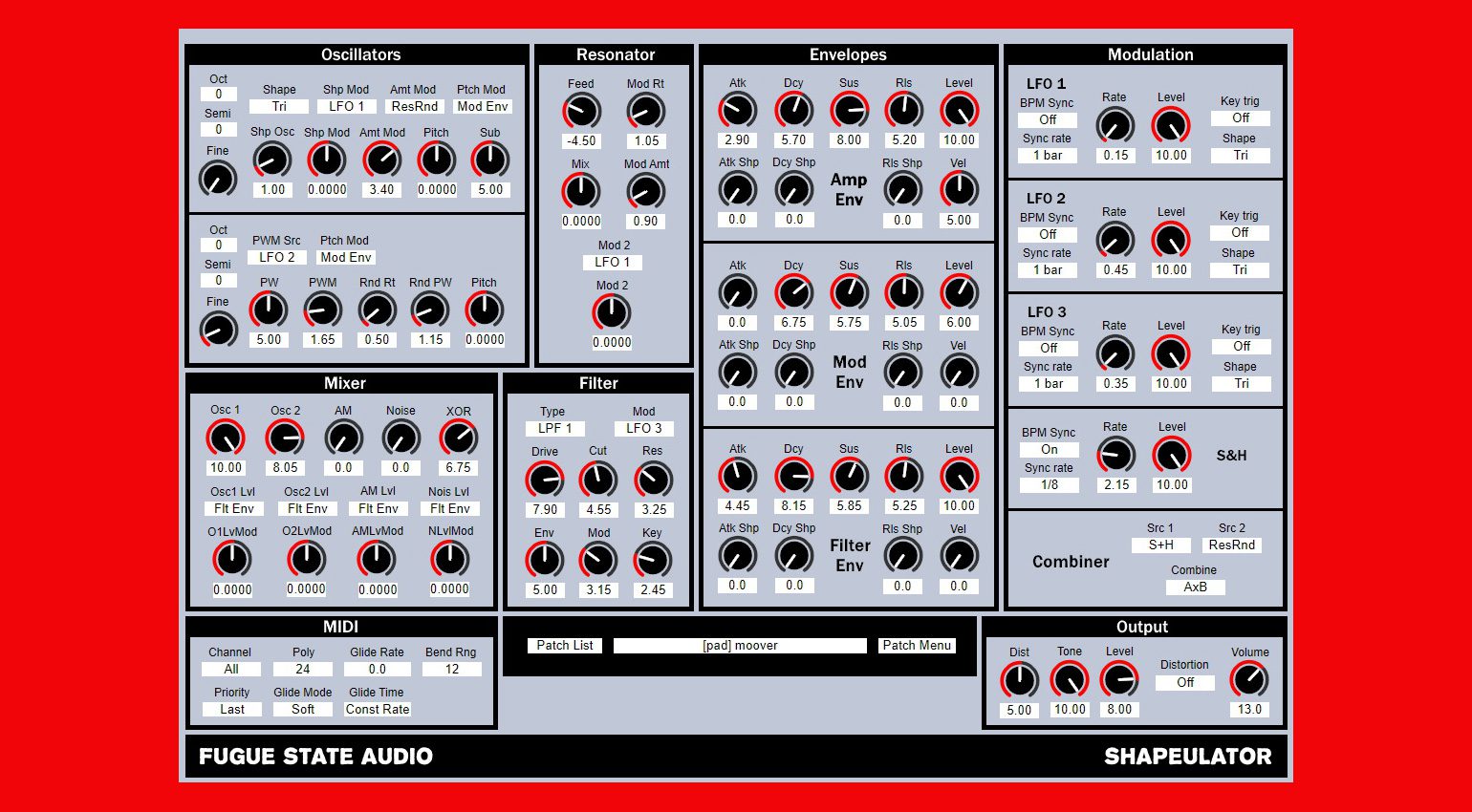Screen dimensions: 1472x812
Task: Click the Amp Env Atk knob
Action: 737,111
